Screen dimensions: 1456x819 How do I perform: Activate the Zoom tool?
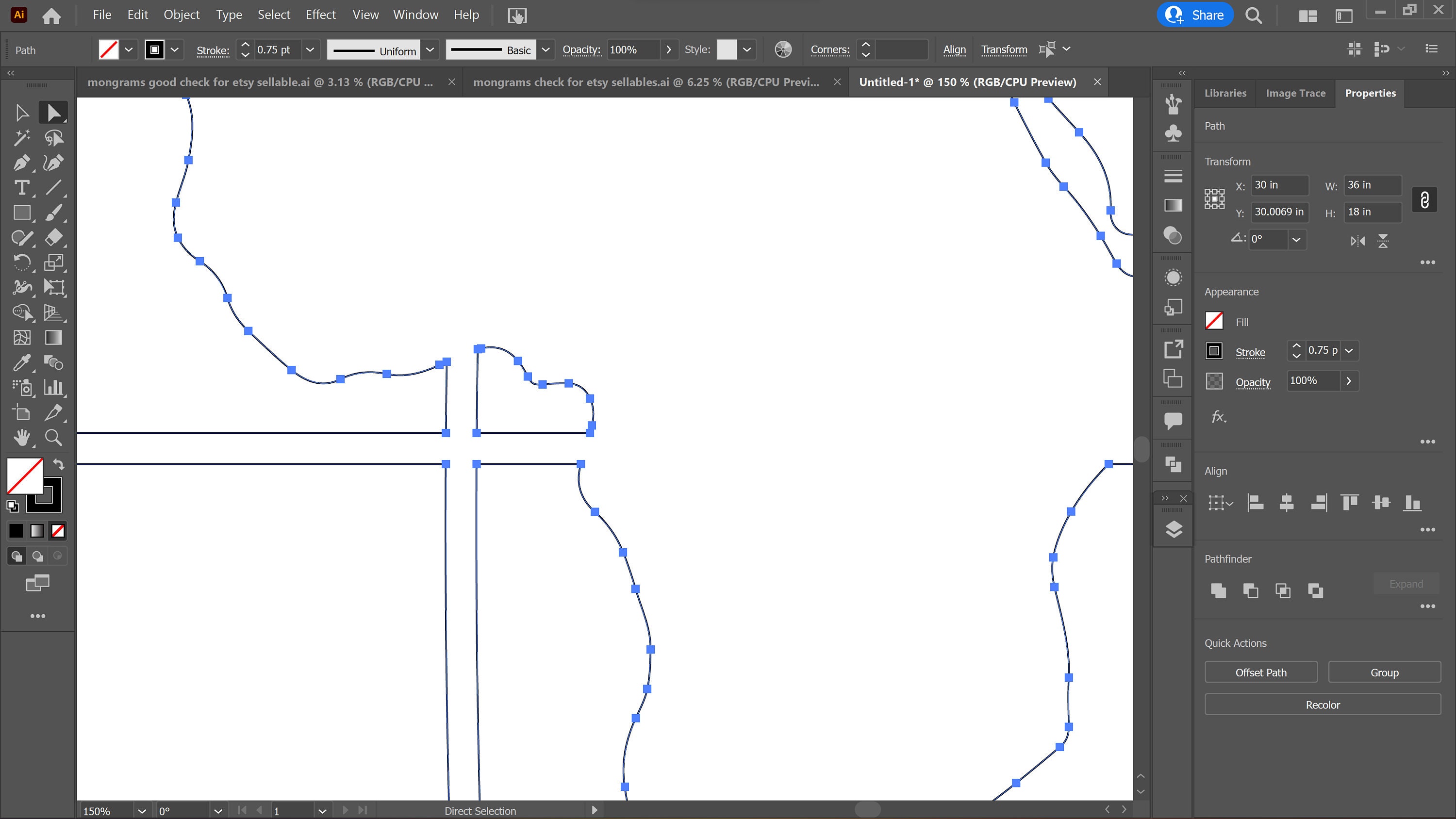point(53,437)
